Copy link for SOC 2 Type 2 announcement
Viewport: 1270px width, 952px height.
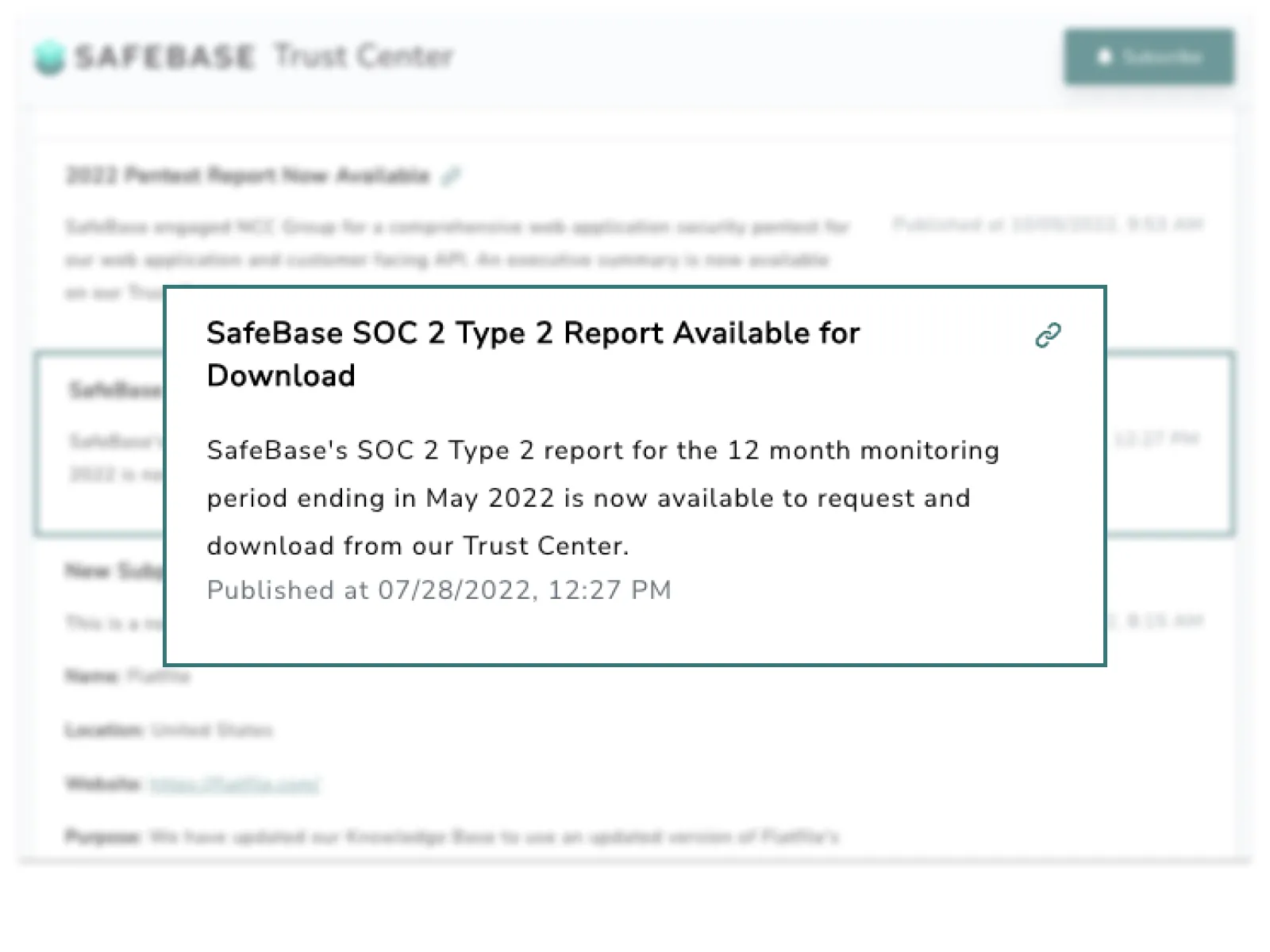click(x=1048, y=336)
